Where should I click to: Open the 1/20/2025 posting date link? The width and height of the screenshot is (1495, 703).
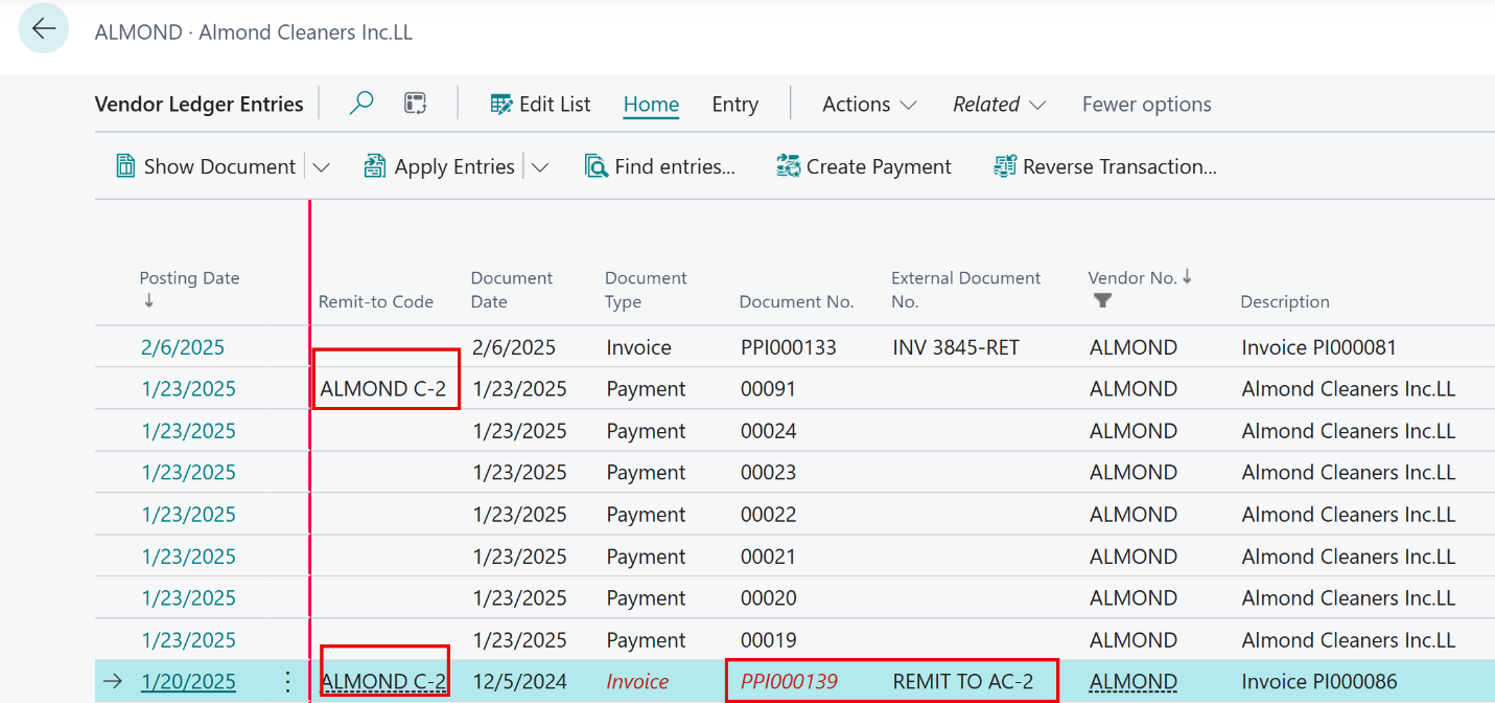pyautogui.click(x=189, y=682)
